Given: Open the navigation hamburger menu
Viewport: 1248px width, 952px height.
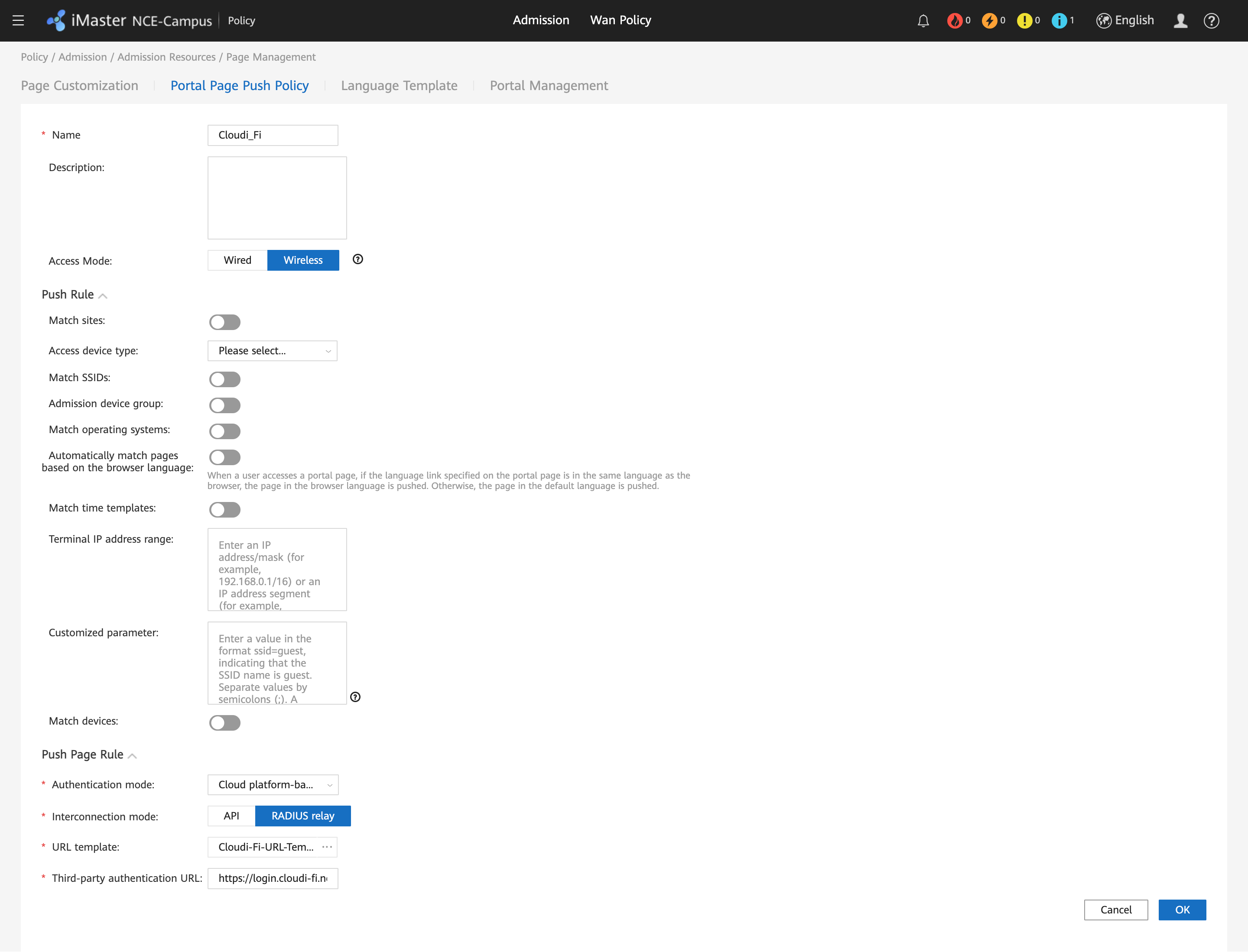Looking at the screenshot, I should (18, 20).
